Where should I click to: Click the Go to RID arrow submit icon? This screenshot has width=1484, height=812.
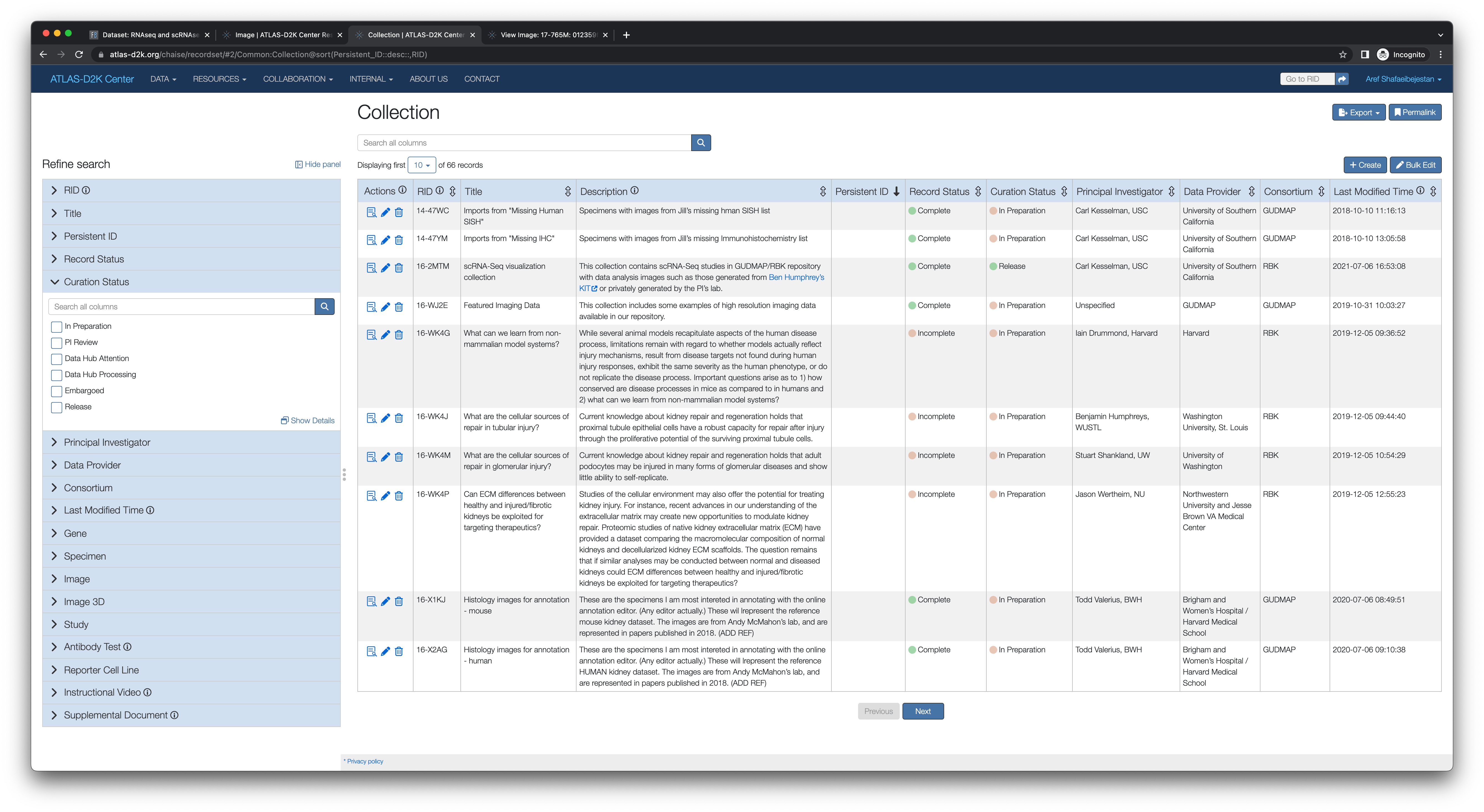click(x=1342, y=79)
